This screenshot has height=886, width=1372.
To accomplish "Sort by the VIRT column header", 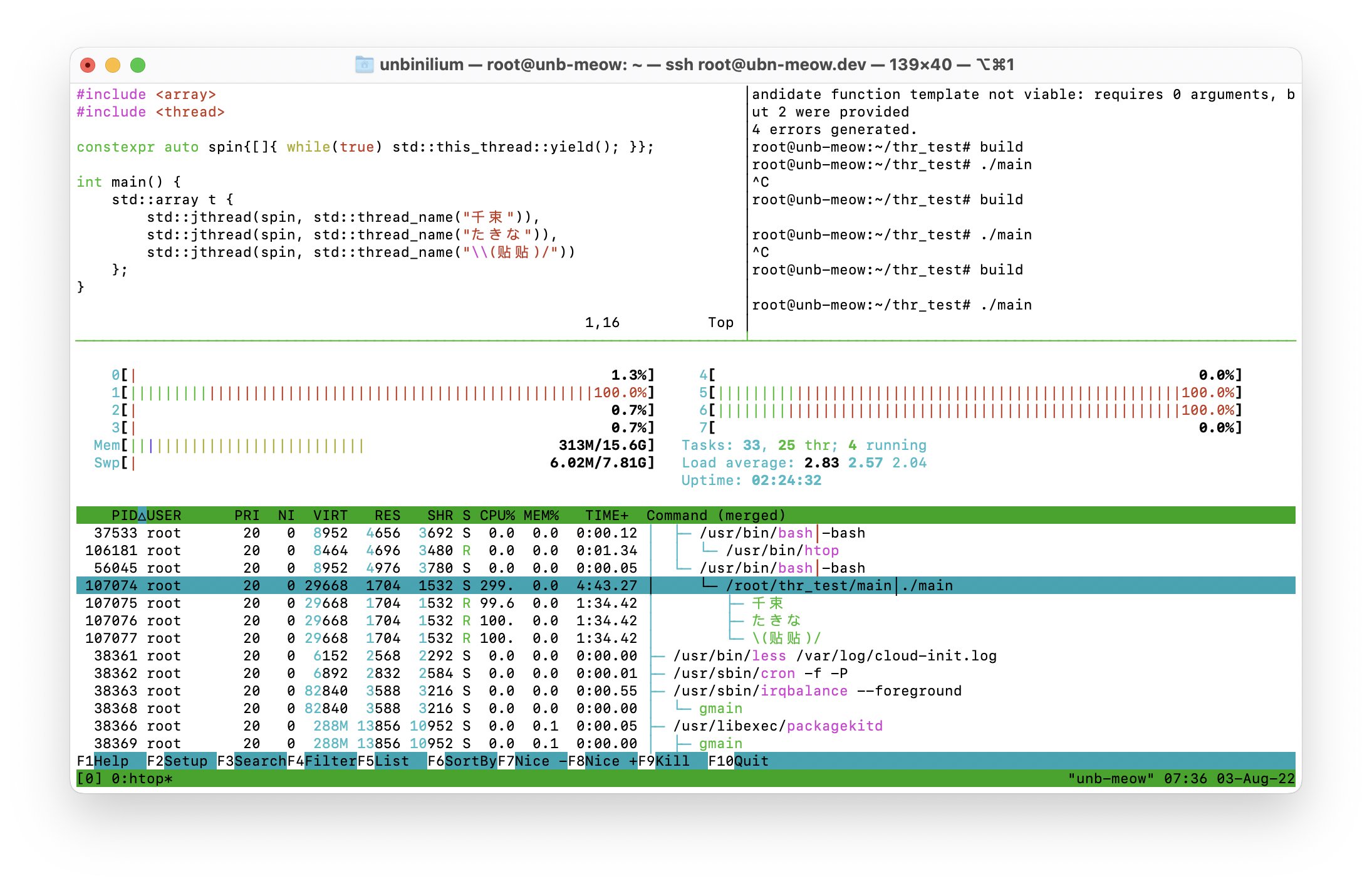I will 330,515.
